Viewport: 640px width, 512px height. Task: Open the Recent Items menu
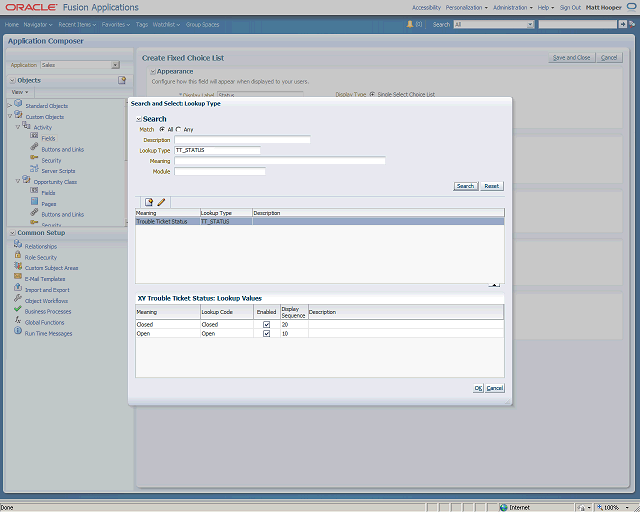[x=77, y=24]
